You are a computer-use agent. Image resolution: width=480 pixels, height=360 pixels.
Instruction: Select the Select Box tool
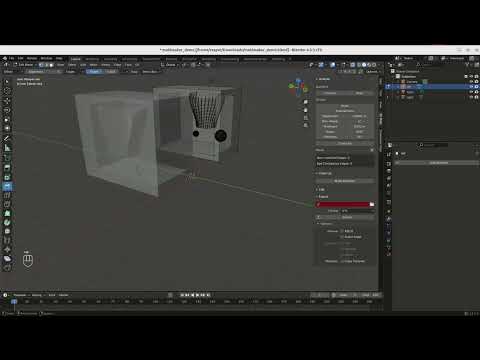click(7, 82)
